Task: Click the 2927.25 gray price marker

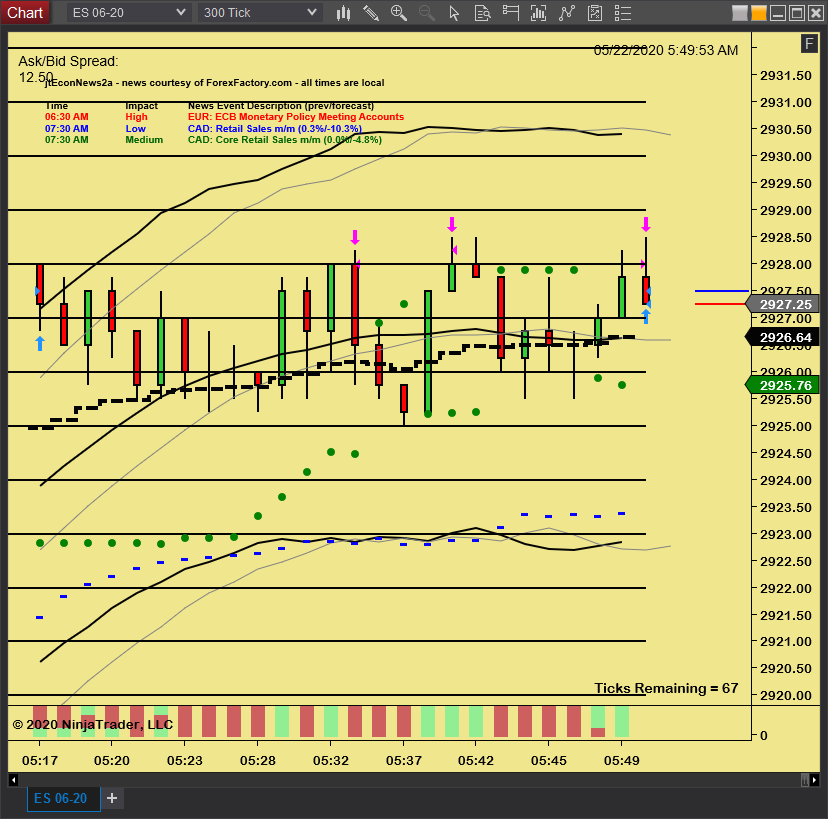Action: pyautogui.click(x=783, y=304)
